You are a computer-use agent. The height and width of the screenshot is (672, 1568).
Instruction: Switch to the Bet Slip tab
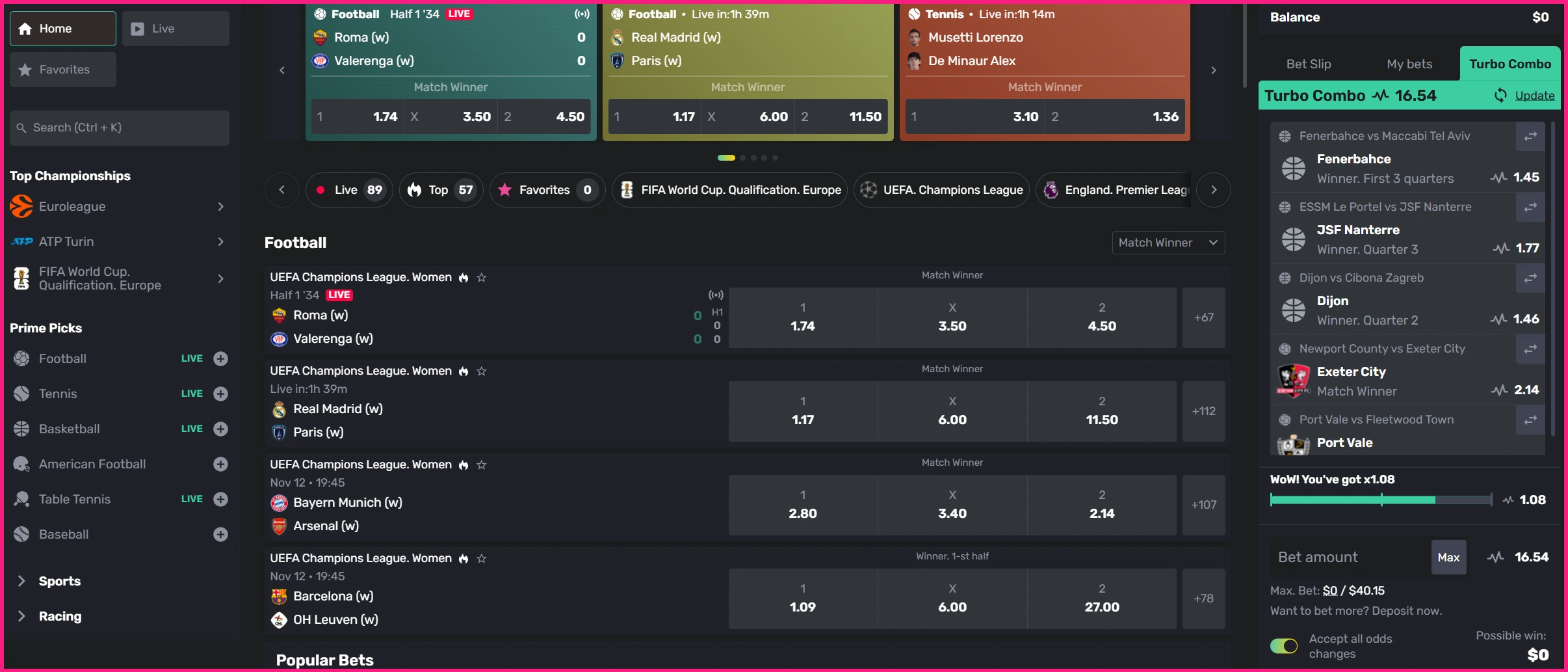tap(1309, 64)
